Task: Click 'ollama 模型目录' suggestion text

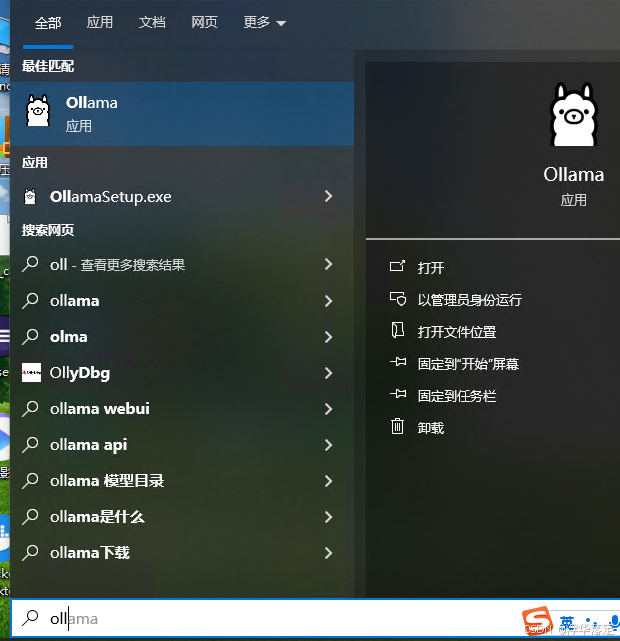Action: pyautogui.click(x=107, y=481)
